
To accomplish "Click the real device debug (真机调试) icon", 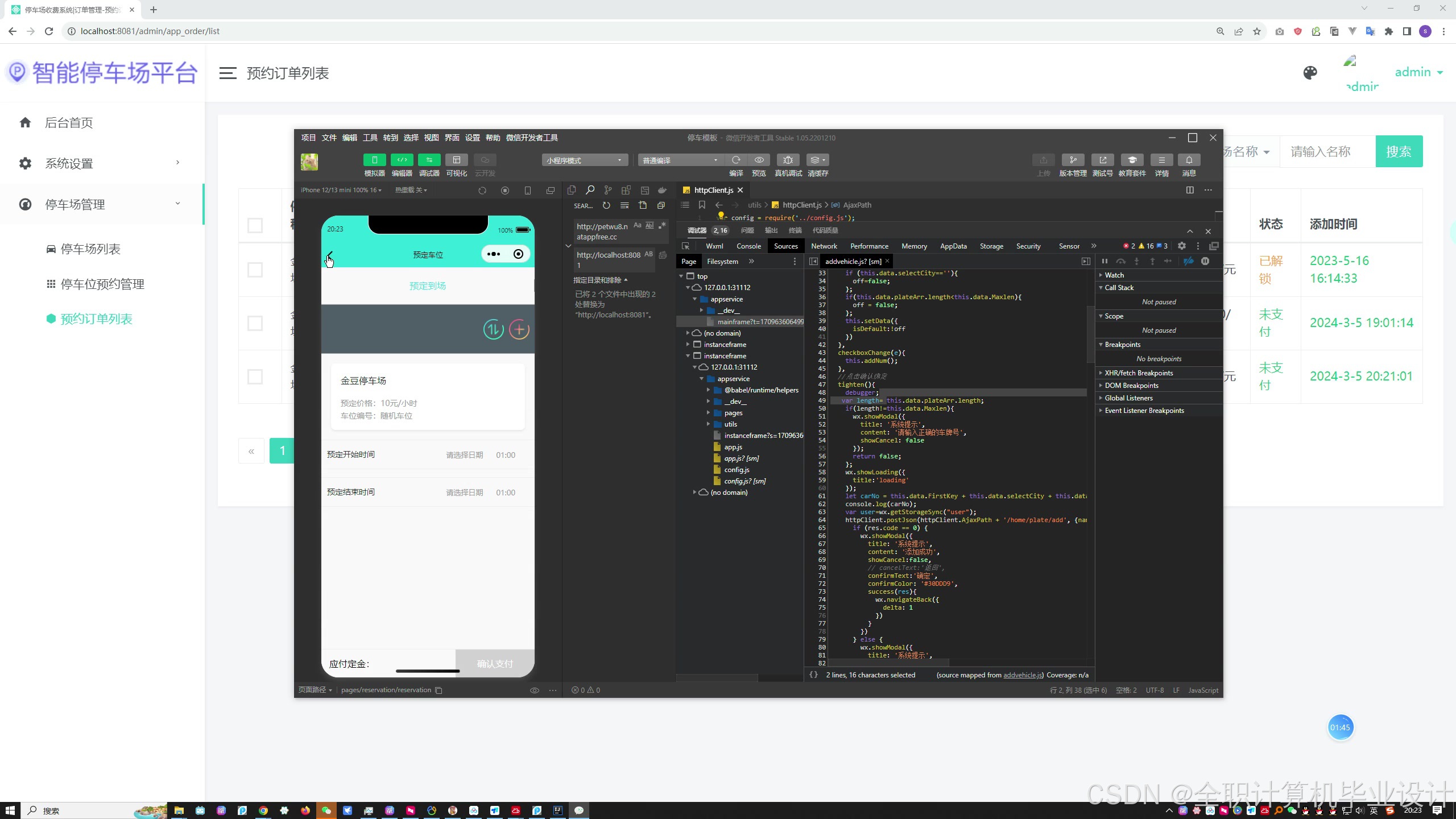I will point(788,160).
